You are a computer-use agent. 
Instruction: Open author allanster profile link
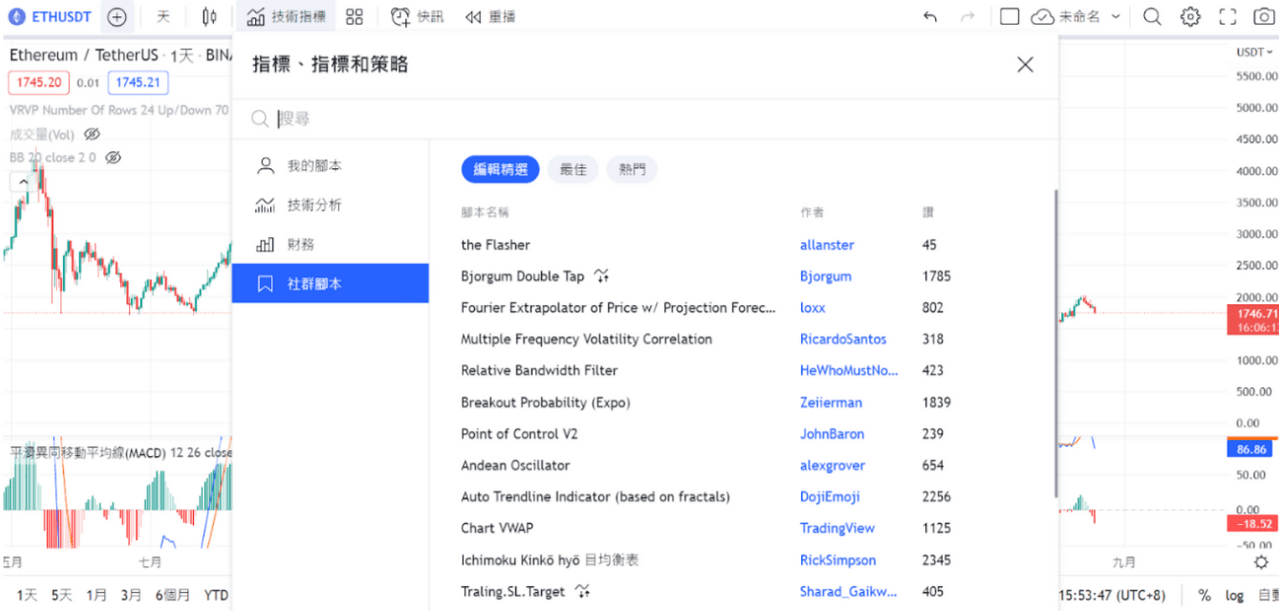827,245
